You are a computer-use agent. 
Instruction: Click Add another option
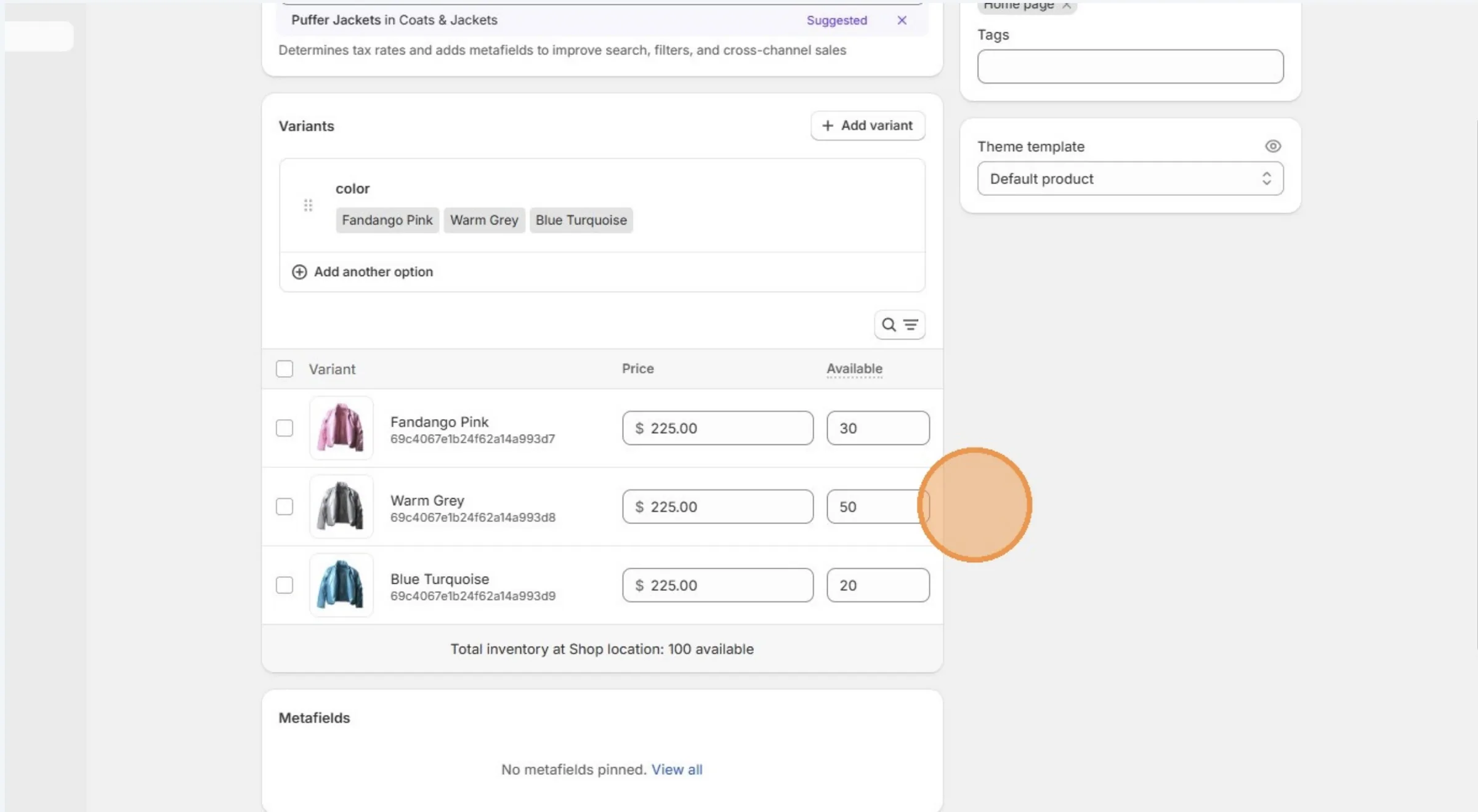tap(362, 271)
